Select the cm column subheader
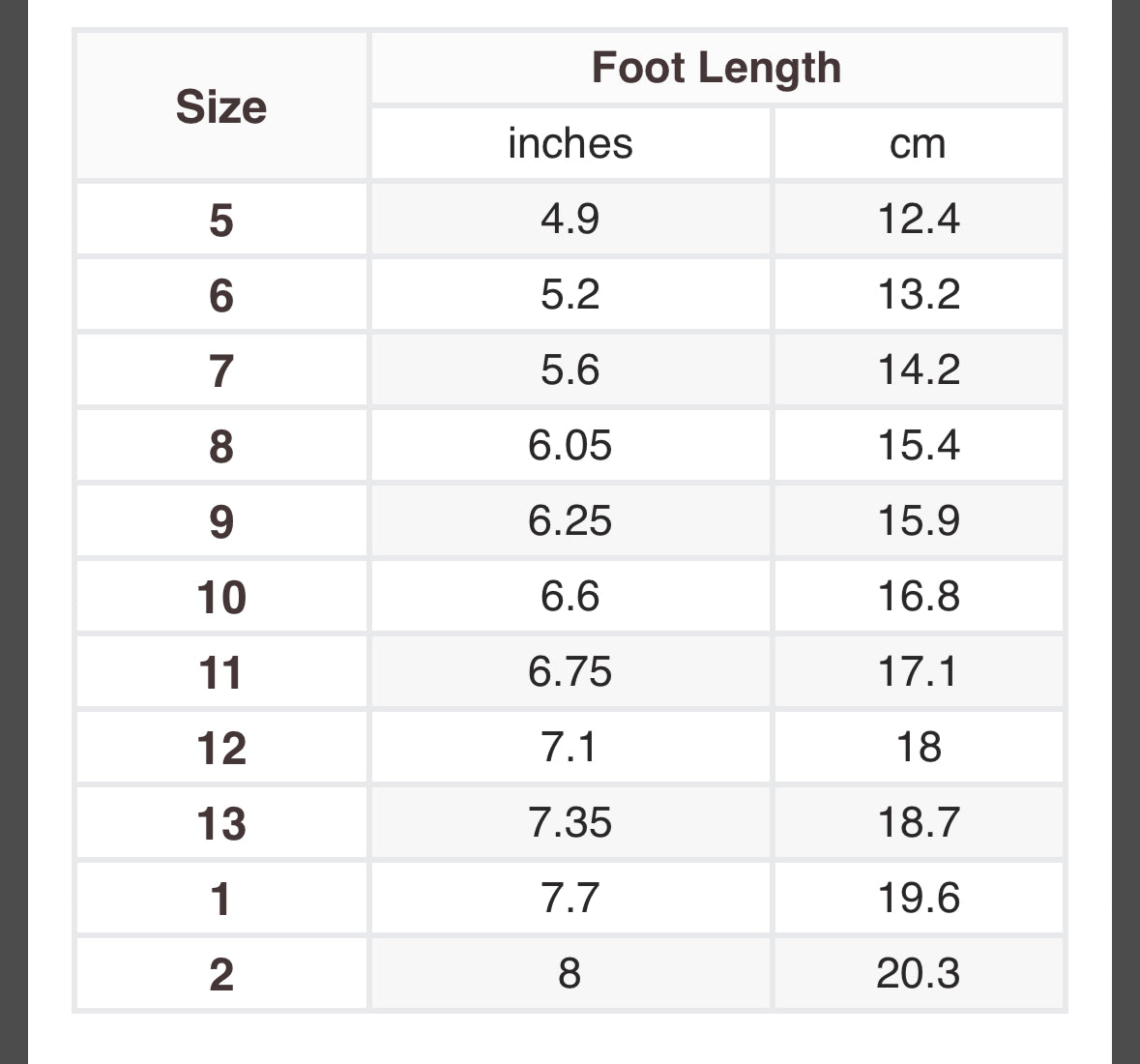This screenshot has height=1064, width=1140. pos(919,143)
